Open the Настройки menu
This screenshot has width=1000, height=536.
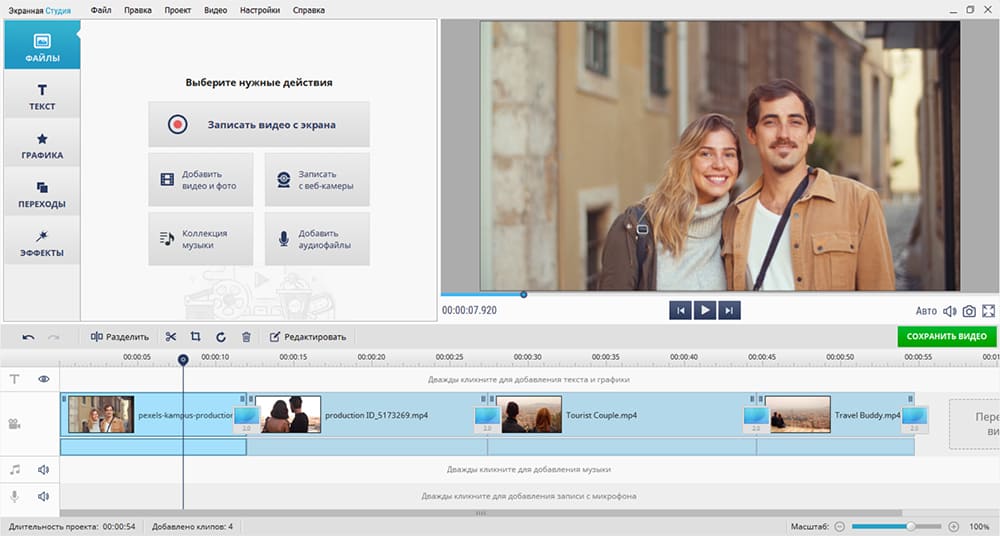(x=260, y=9)
